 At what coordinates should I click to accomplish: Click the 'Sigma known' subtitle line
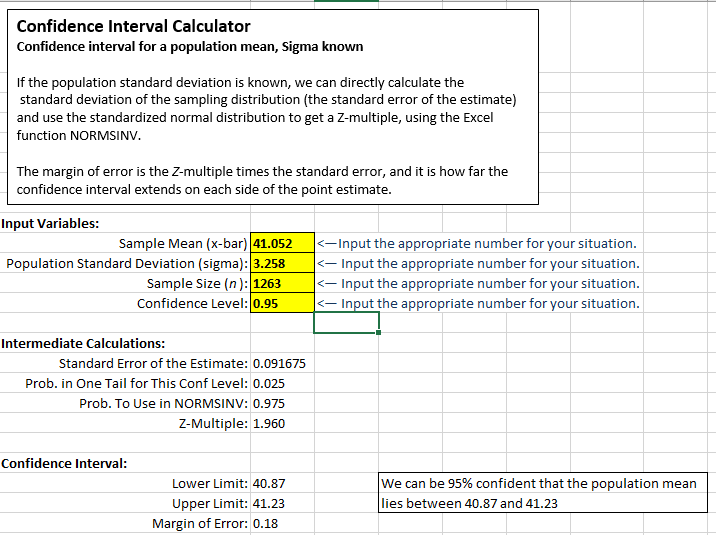pyautogui.click(x=190, y=47)
